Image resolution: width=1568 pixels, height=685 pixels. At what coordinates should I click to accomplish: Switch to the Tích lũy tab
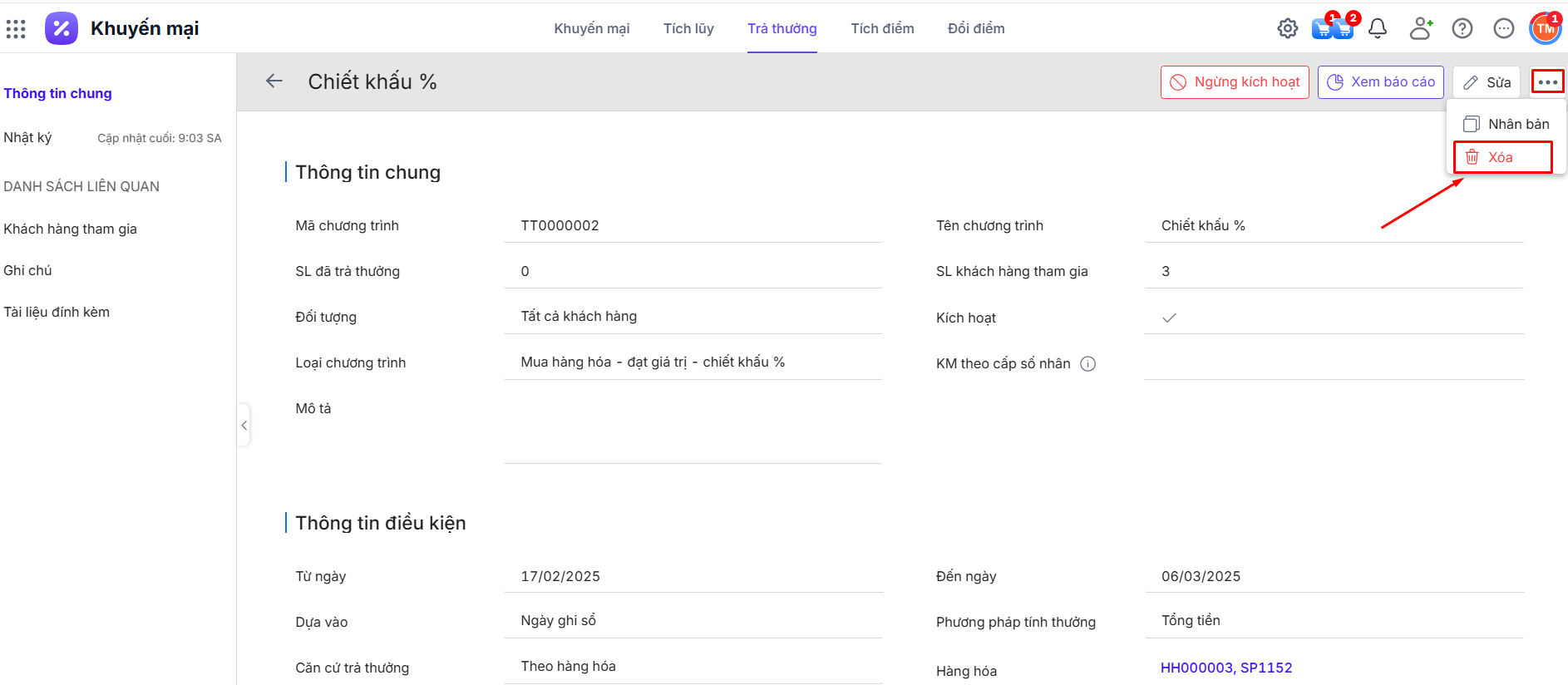tap(688, 29)
